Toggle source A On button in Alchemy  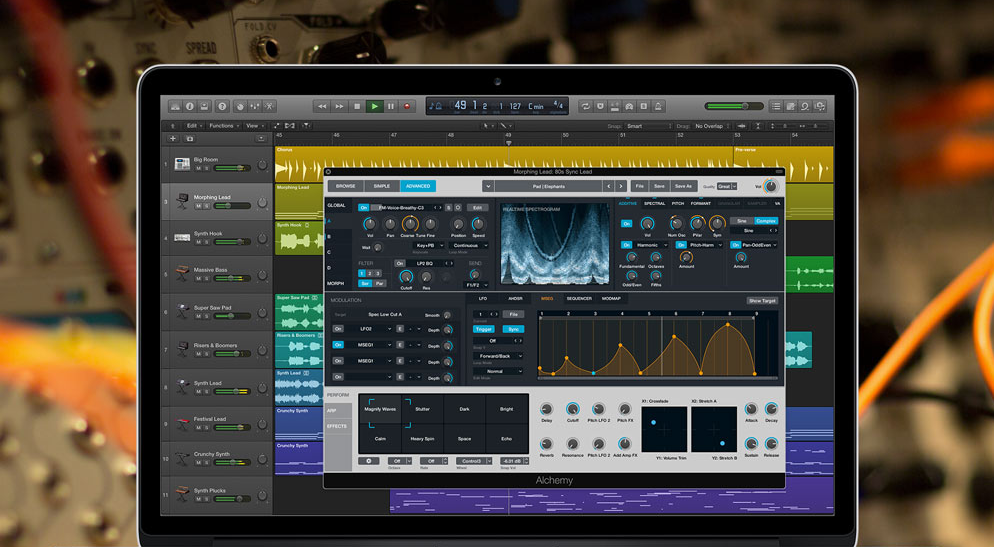pyautogui.click(x=363, y=207)
